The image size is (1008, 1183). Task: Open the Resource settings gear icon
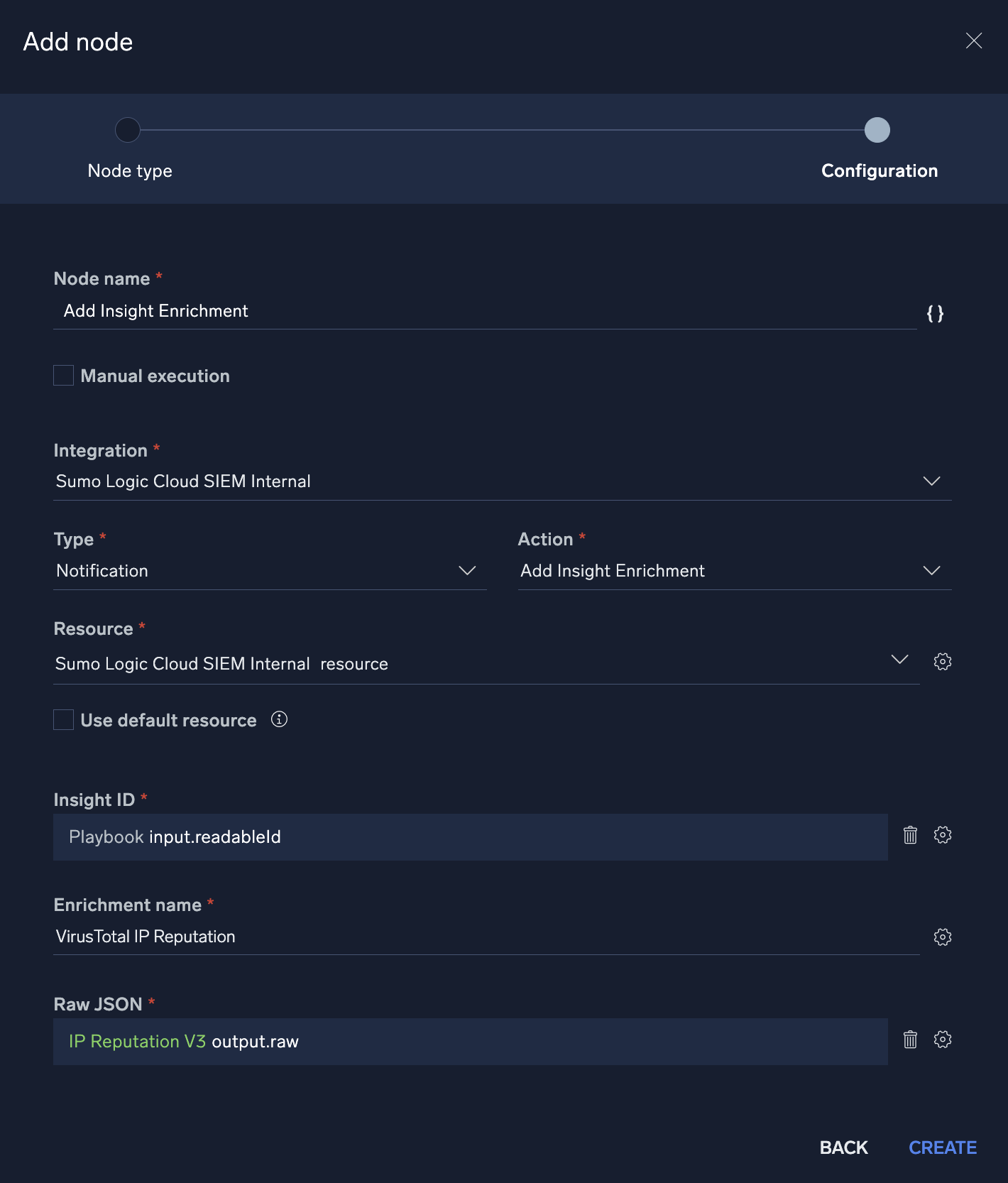[x=943, y=662]
